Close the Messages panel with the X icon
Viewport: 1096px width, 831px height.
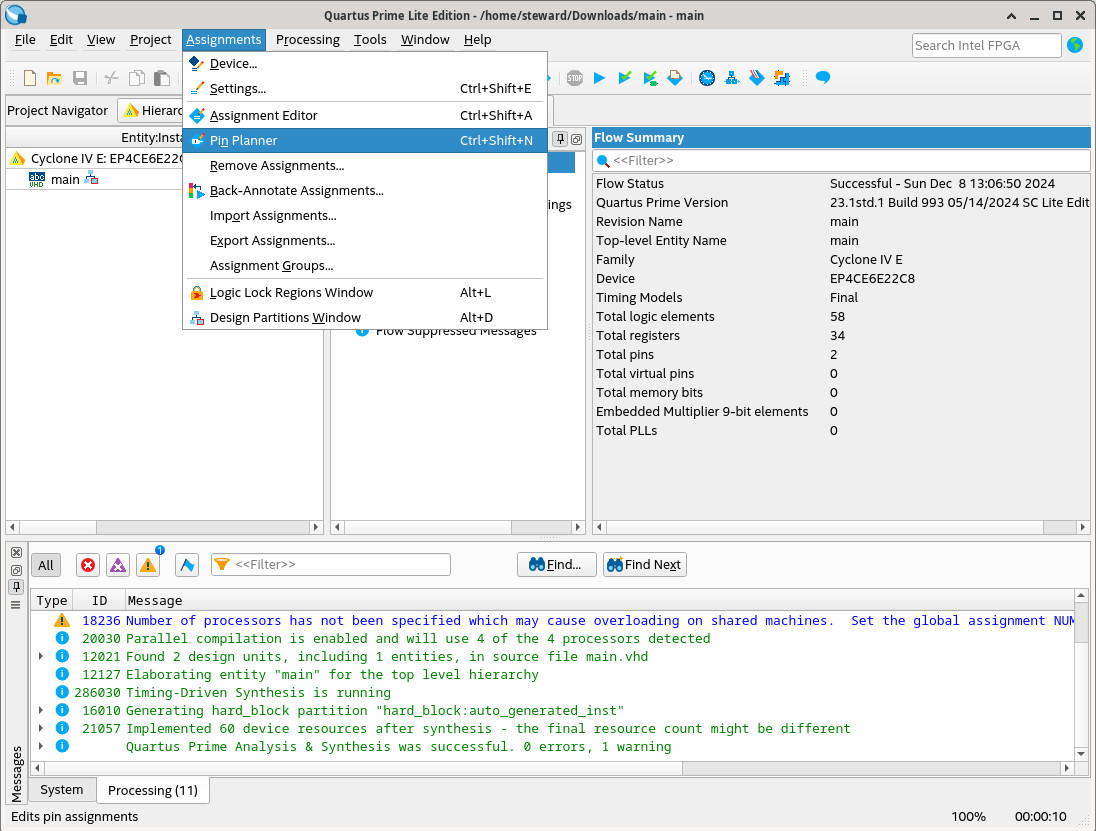tap(16, 553)
